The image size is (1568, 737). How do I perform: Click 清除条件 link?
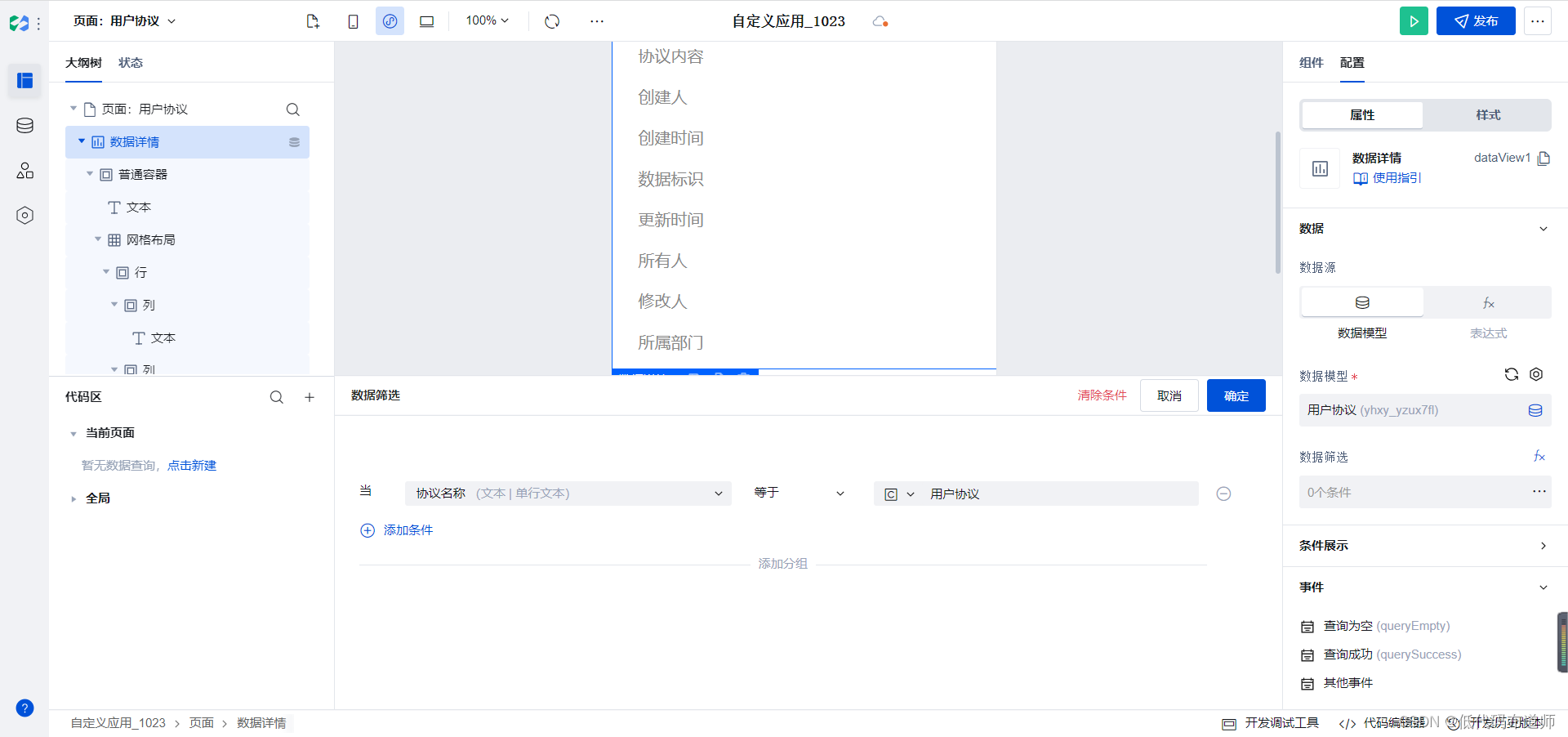(x=1102, y=395)
